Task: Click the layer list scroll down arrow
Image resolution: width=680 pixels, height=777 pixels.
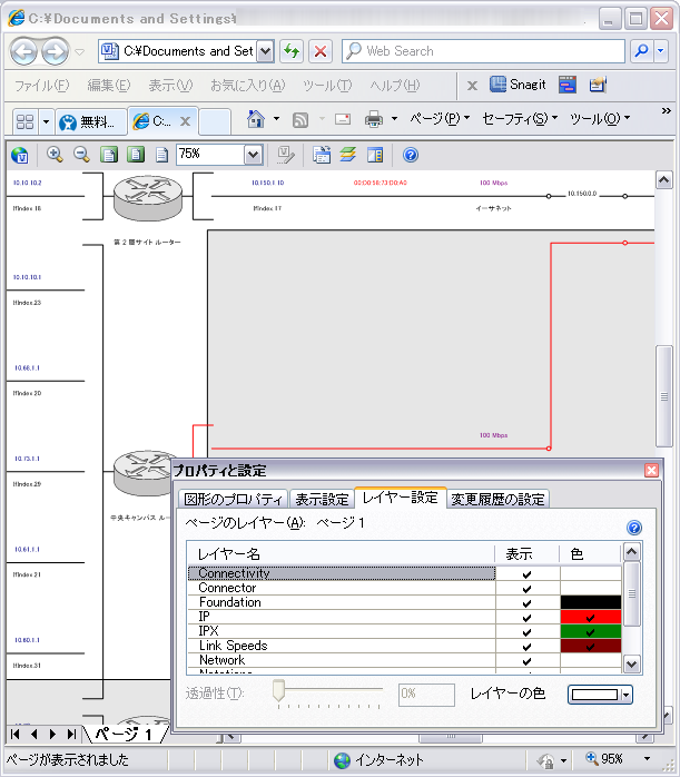Action: point(631,664)
